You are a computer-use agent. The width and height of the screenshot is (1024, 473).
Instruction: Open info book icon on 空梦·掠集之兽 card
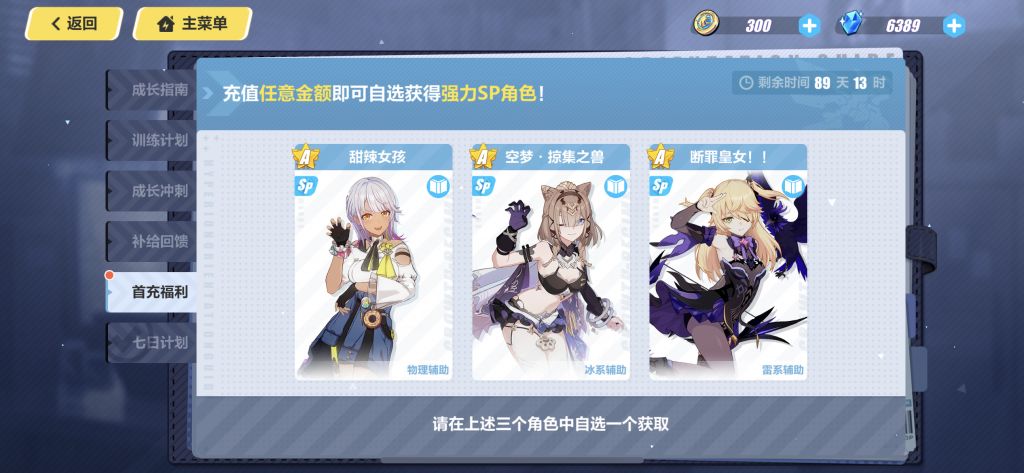[x=616, y=186]
